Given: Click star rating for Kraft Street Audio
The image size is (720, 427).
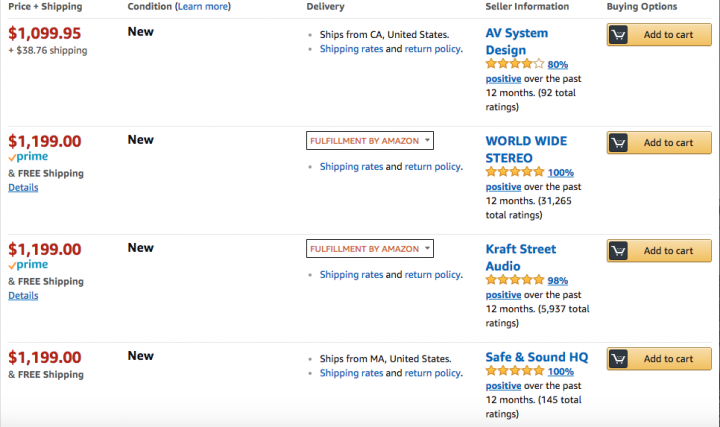Looking at the screenshot, I should pos(515,280).
